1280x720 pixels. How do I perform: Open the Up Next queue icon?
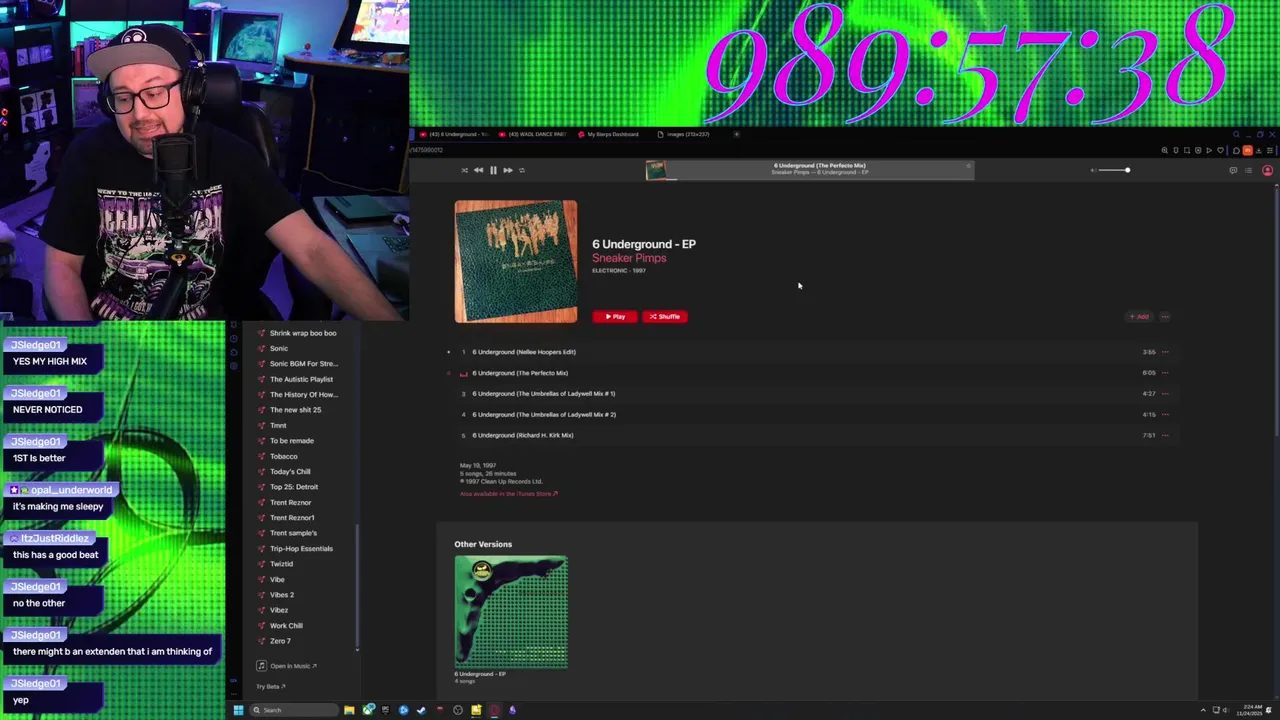(x=1248, y=170)
